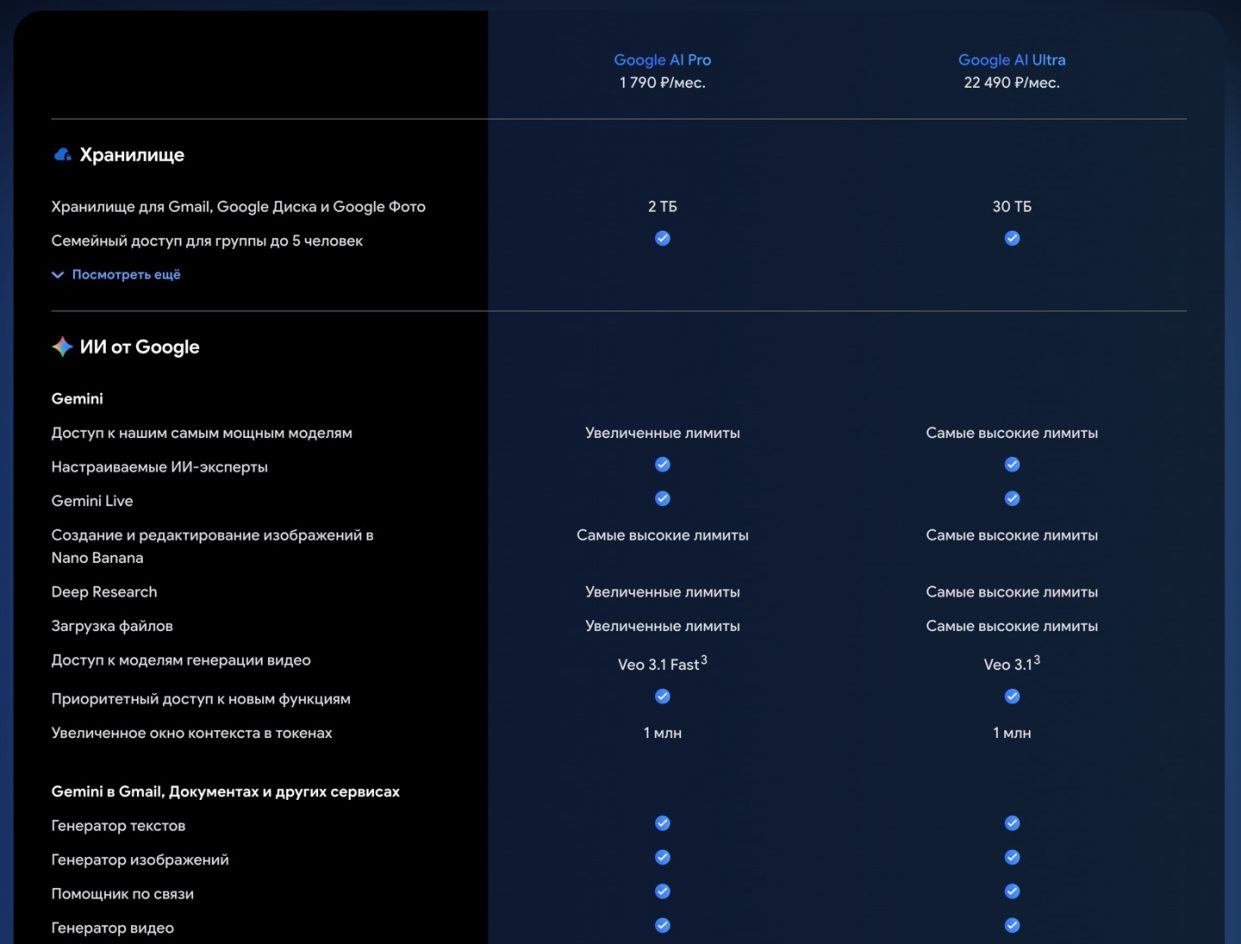Screen dimensions: 1241x944
Task: Click the Pro price 1 790 ₽/мес.
Action: (x=662, y=83)
